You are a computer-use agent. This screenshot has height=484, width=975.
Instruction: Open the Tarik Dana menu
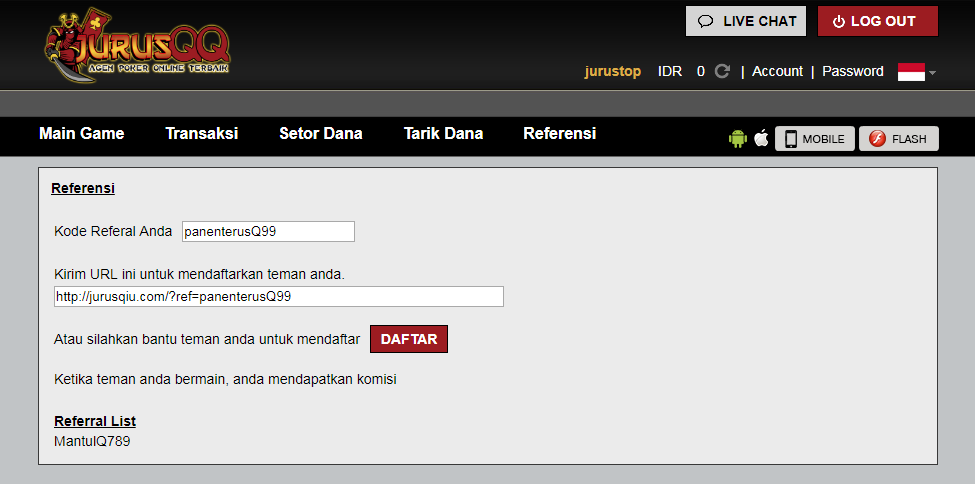(x=443, y=134)
